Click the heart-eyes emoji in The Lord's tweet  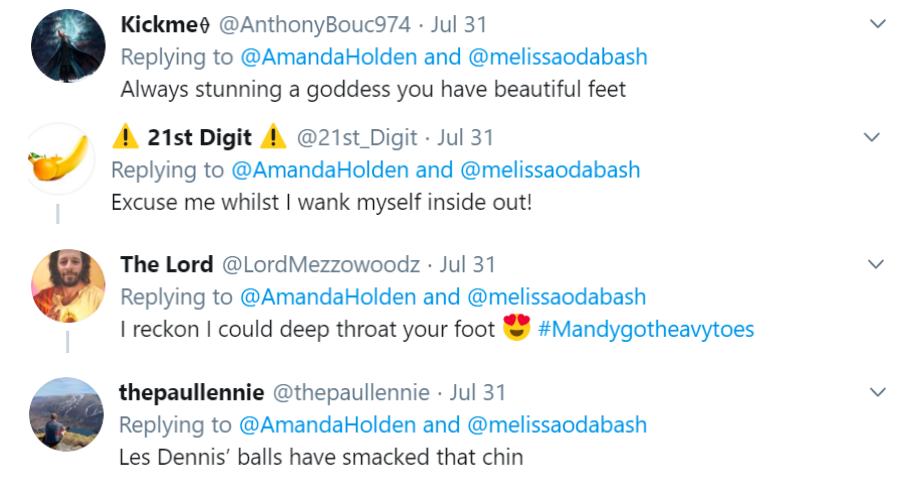516,328
